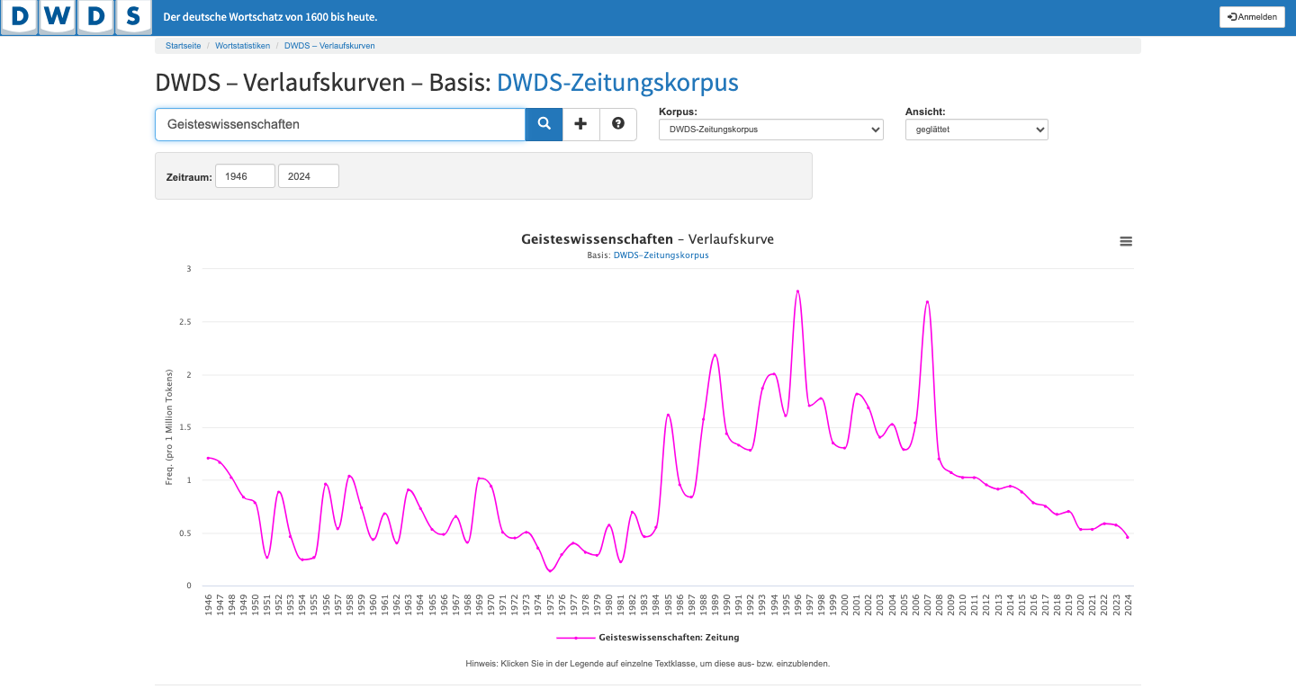Image resolution: width=1296 pixels, height=698 pixels.
Task: Click the chart title Geisteswissenschaften – Verlaufskurve
Action: [x=647, y=239]
